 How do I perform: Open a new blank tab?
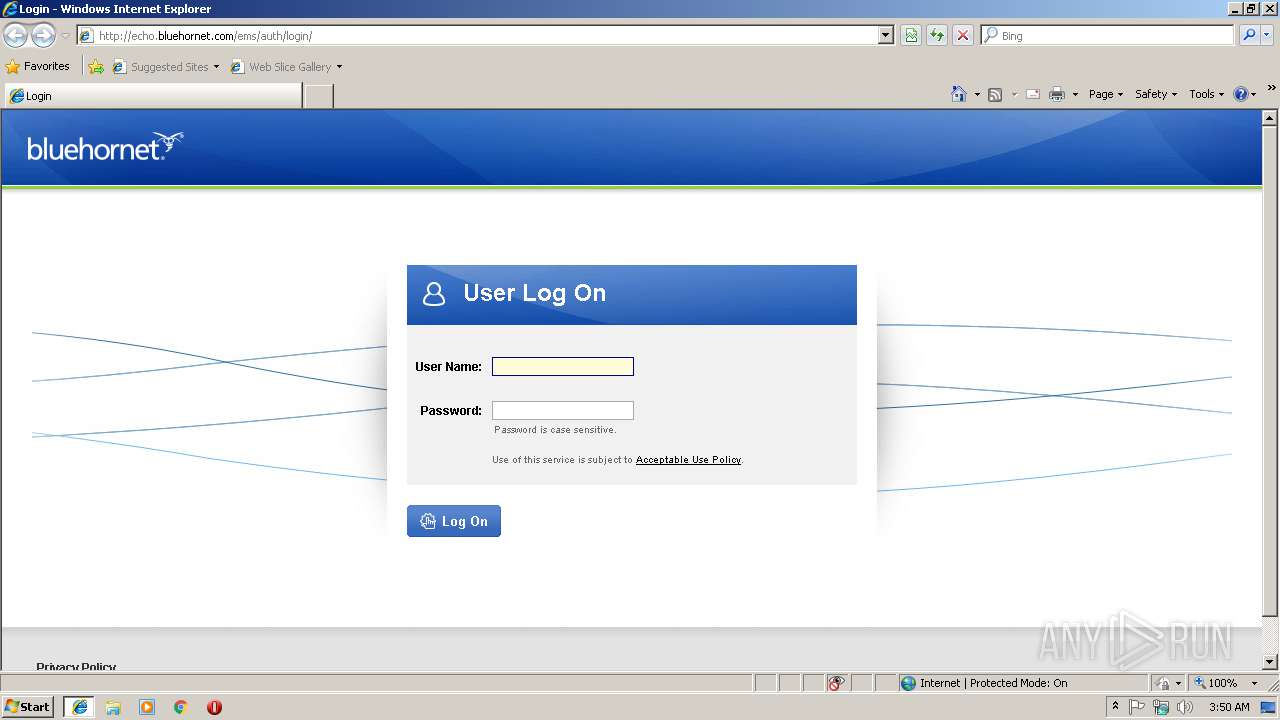click(x=318, y=96)
